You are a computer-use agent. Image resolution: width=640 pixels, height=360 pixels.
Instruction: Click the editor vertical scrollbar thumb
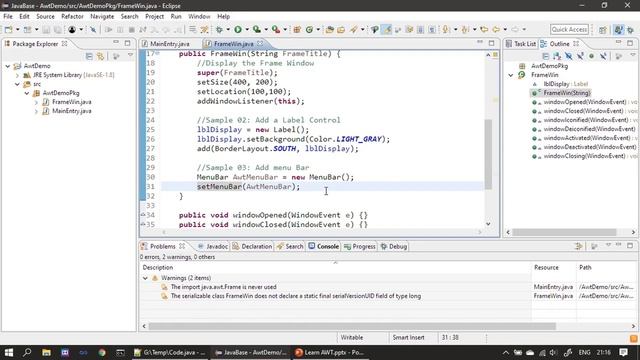coord(488,154)
